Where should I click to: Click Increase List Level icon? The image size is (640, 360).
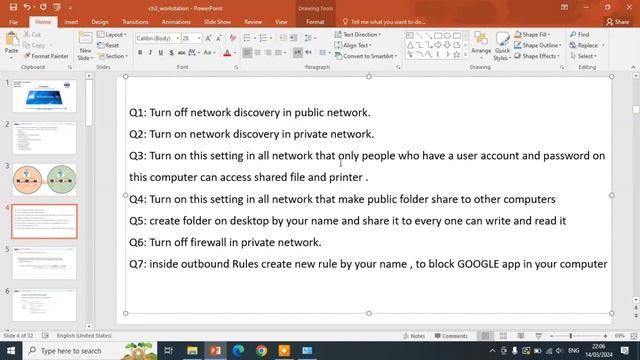(293, 38)
